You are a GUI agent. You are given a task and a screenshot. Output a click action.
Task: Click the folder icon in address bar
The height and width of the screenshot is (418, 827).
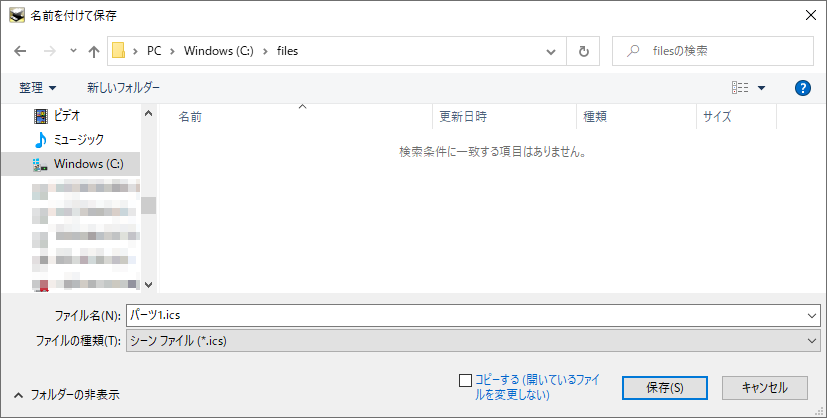(x=118, y=51)
